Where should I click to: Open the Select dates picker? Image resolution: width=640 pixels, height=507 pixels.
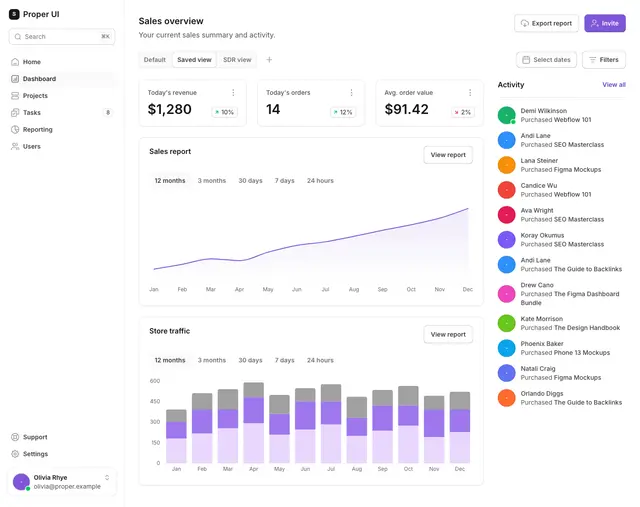pos(546,60)
